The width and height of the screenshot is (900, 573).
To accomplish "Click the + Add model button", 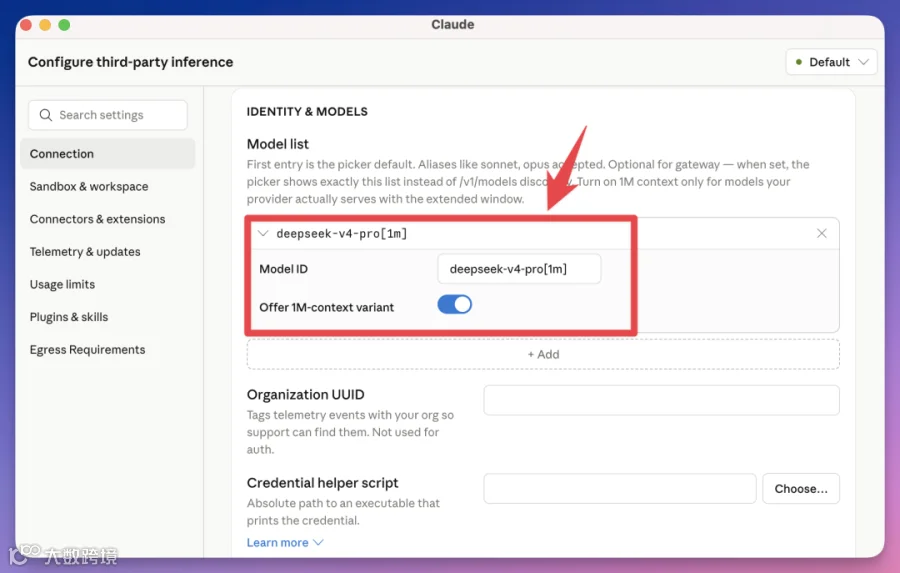I will [543, 354].
